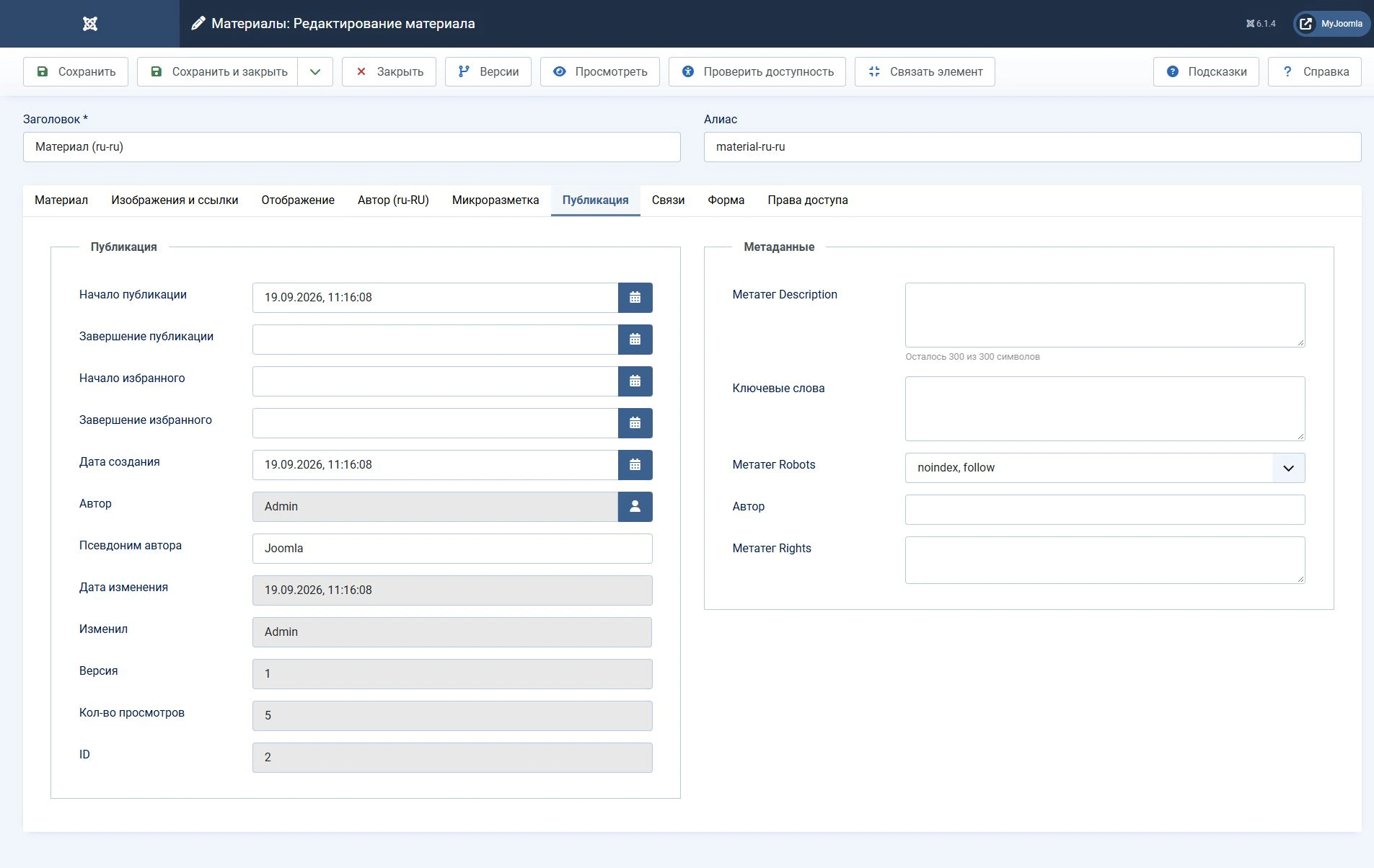Click the Связать элемент button
The image size is (1374, 868).
tap(925, 72)
